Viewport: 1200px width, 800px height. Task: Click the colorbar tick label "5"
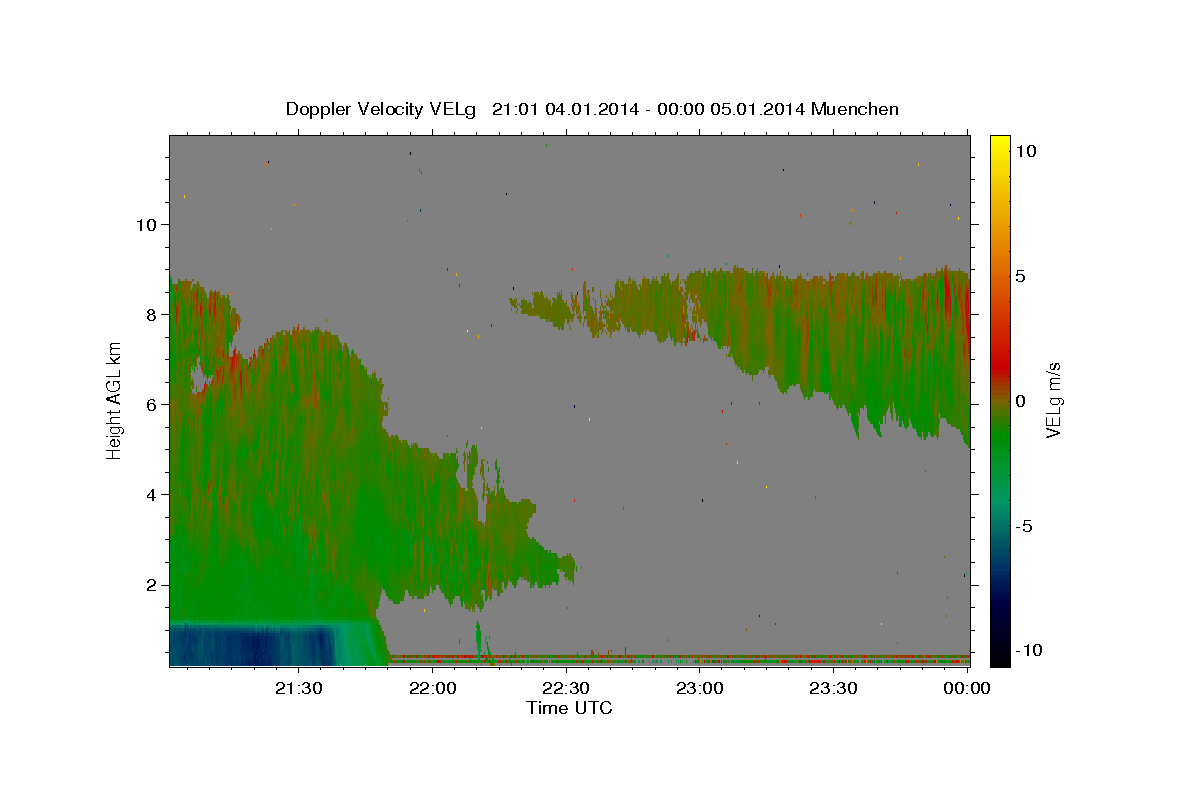point(1019,276)
